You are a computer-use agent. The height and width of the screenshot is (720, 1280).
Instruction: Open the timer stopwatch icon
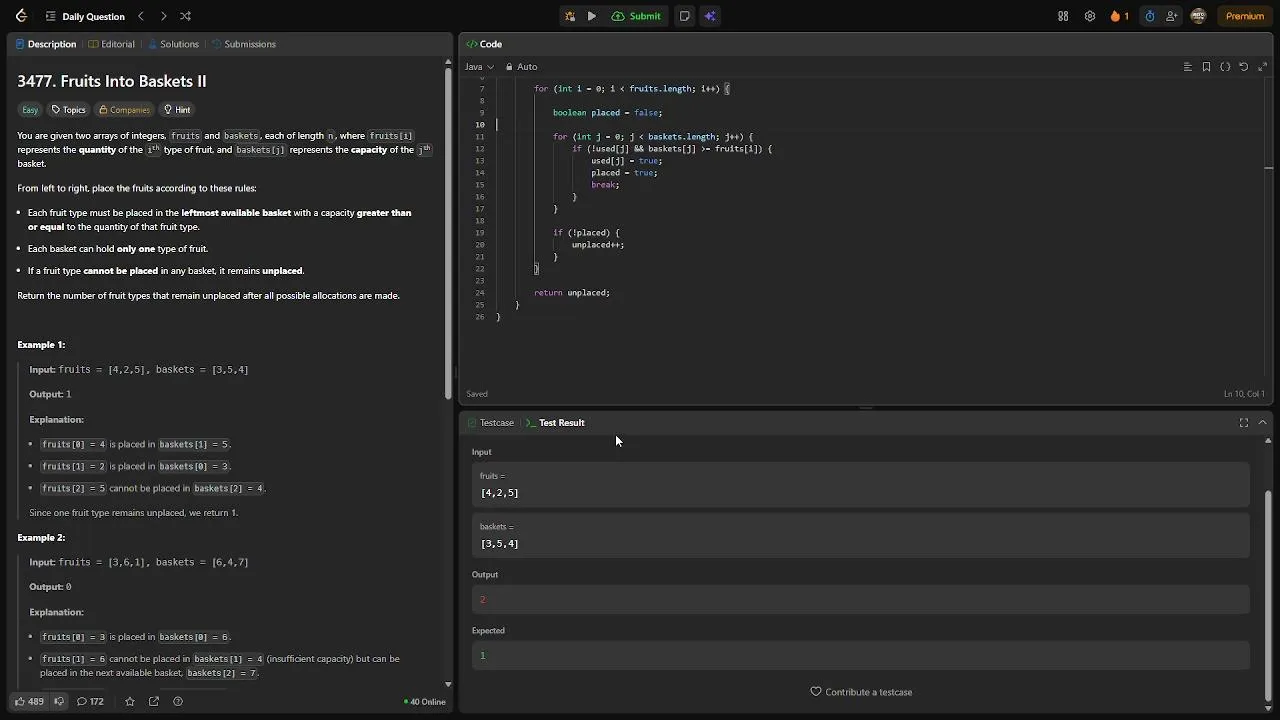[x=1149, y=16]
